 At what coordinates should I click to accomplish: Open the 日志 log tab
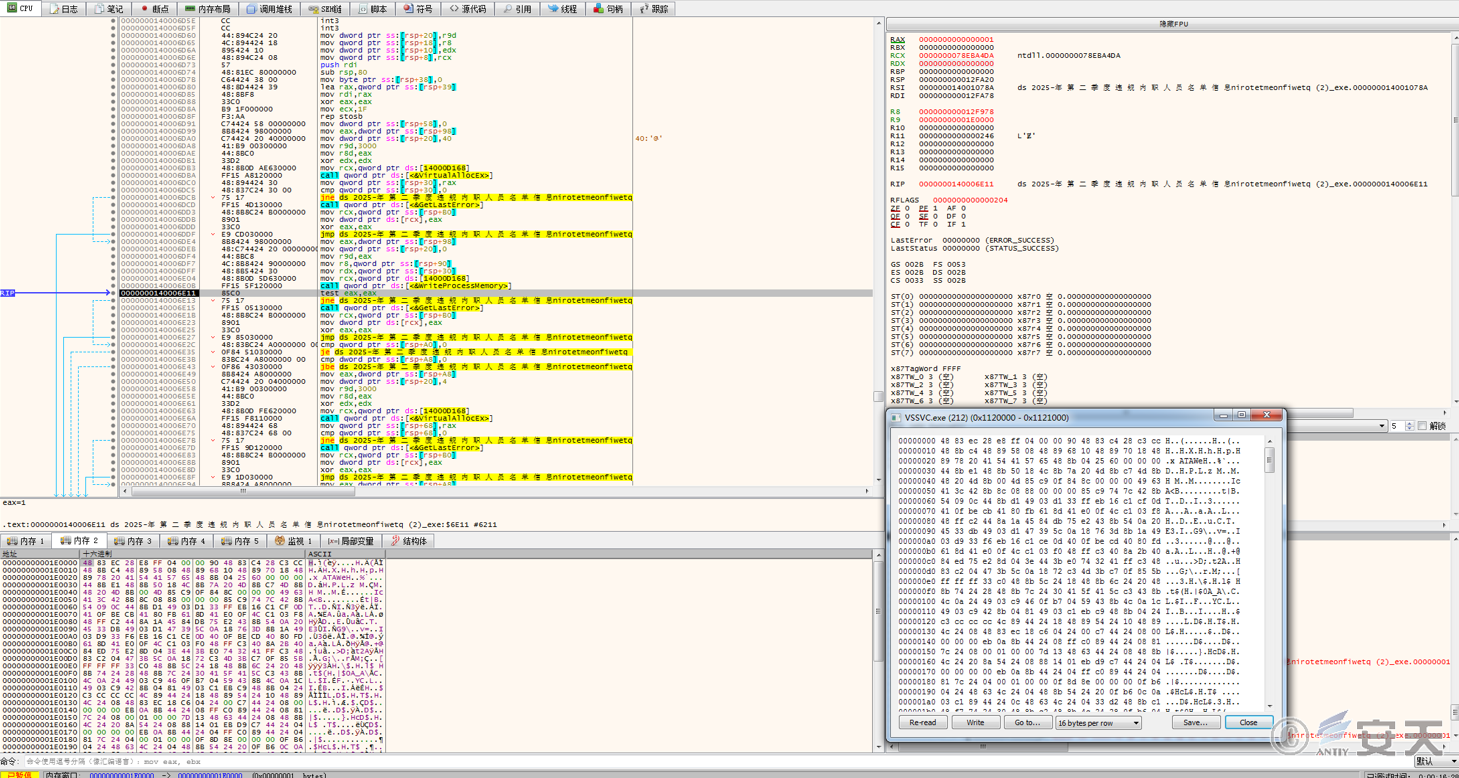point(64,9)
